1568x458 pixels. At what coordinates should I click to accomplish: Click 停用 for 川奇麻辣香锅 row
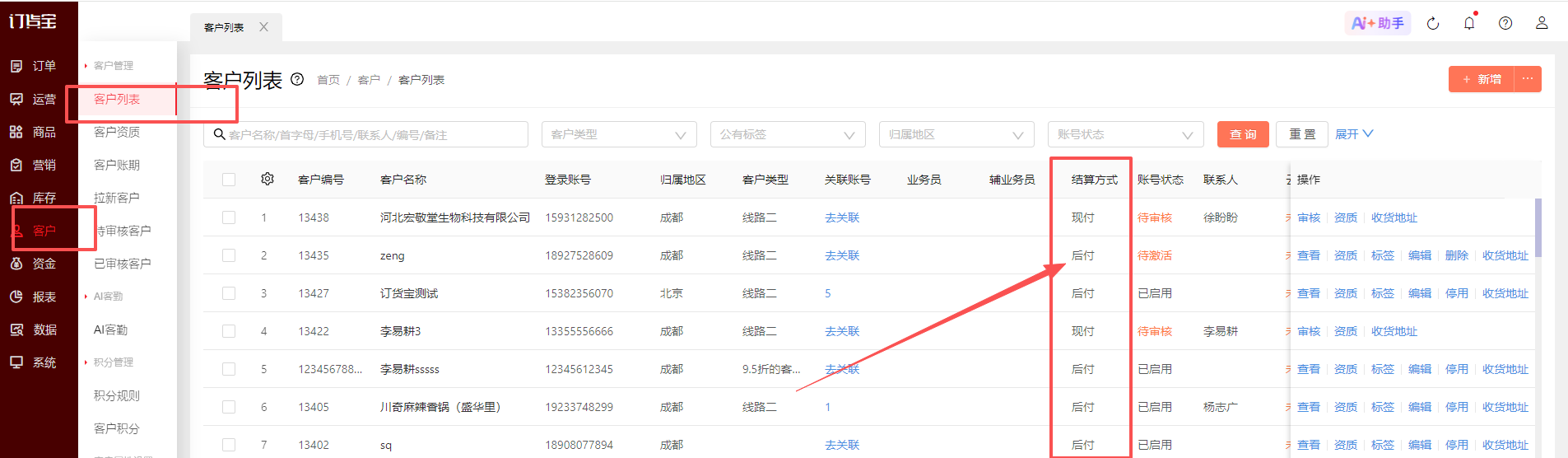pos(1457,407)
